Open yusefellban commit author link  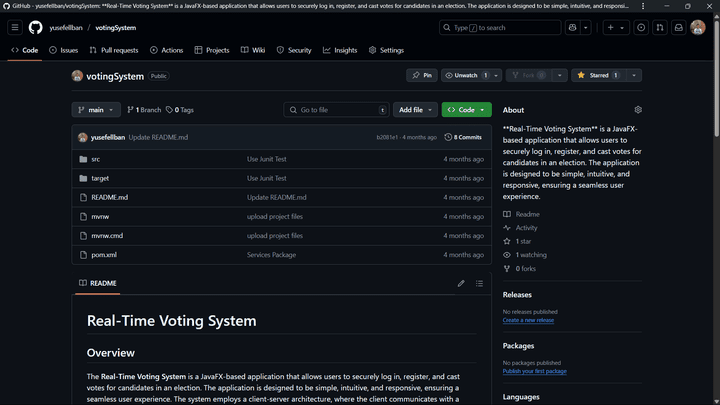pyautogui.click(x=108, y=137)
